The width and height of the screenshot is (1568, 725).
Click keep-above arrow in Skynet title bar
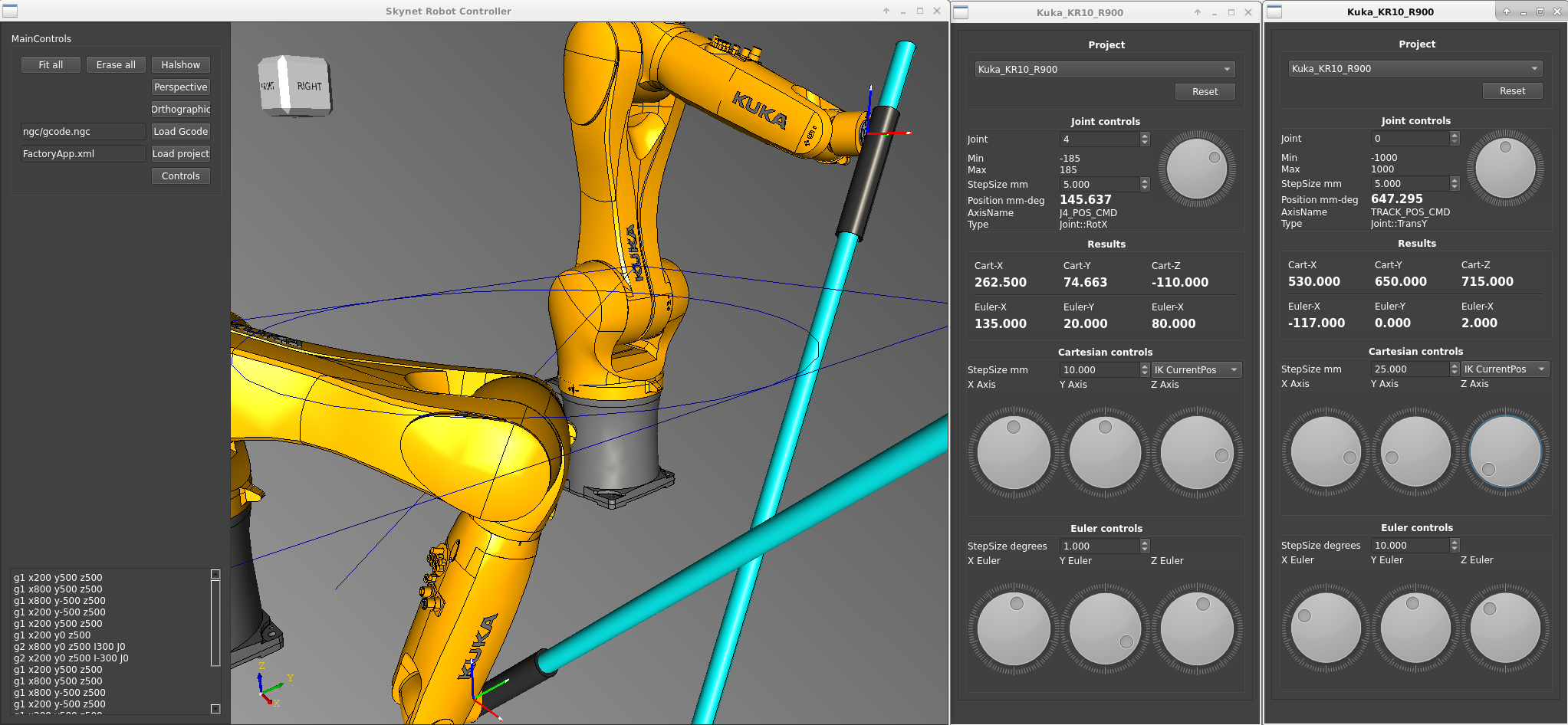click(x=886, y=11)
